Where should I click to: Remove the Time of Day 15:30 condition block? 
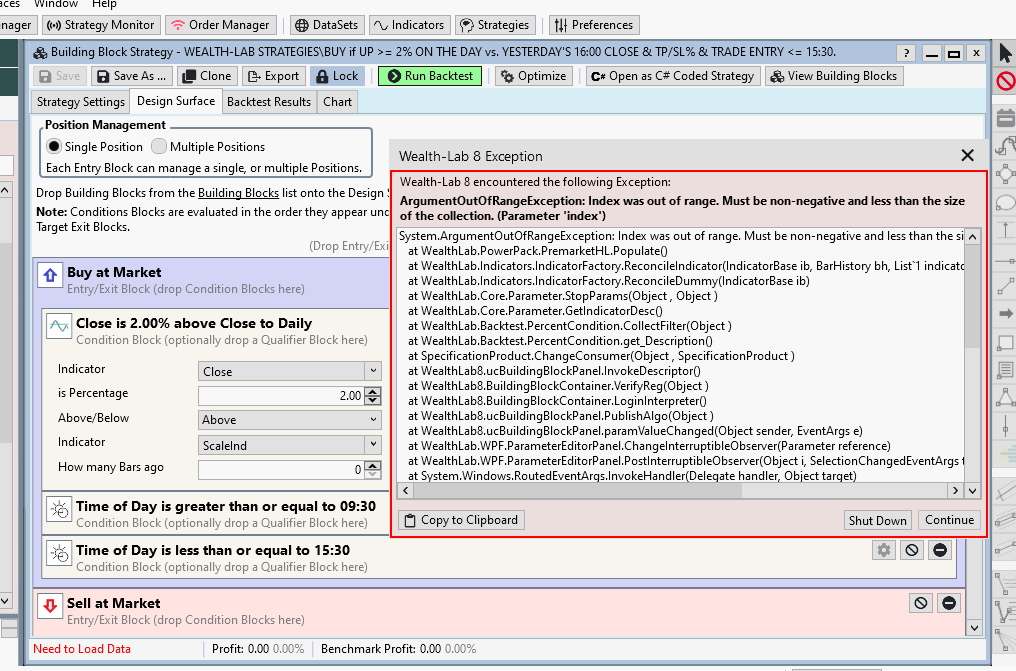tap(940, 551)
